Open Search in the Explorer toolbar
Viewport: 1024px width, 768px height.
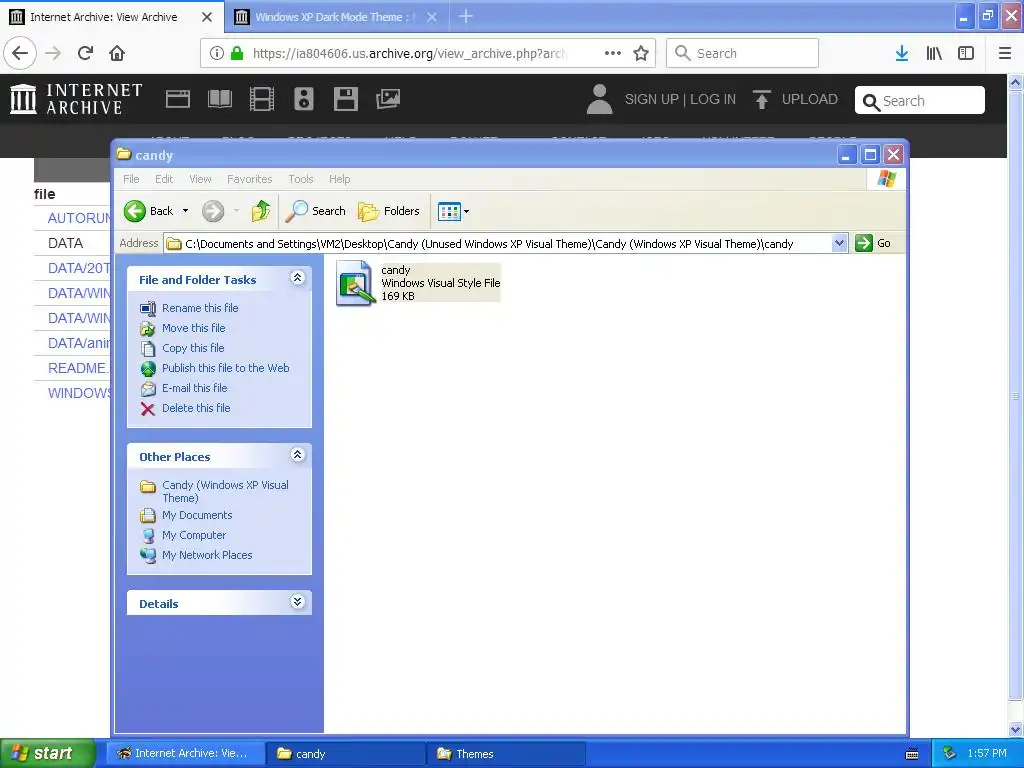tap(315, 211)
